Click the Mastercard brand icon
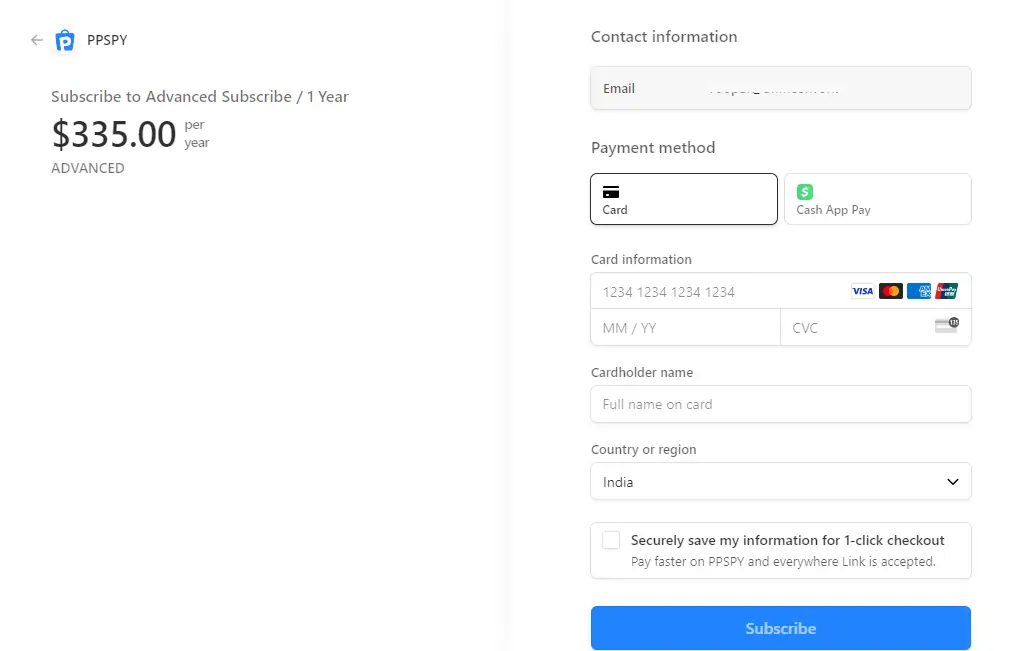This screenshot has height=651, width=1022. (890, 290)
